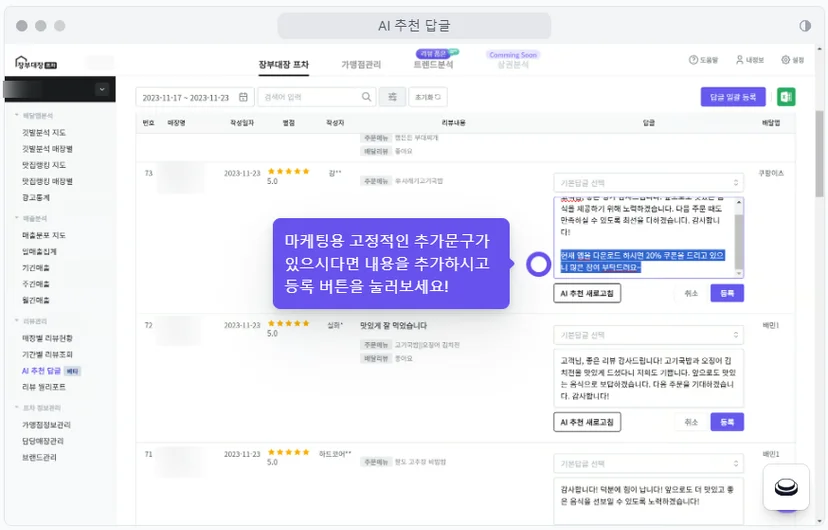The height and width of the screenshot is (530, 828).
Task: Click the reply text area for review 71
Action: click(648, 500)
